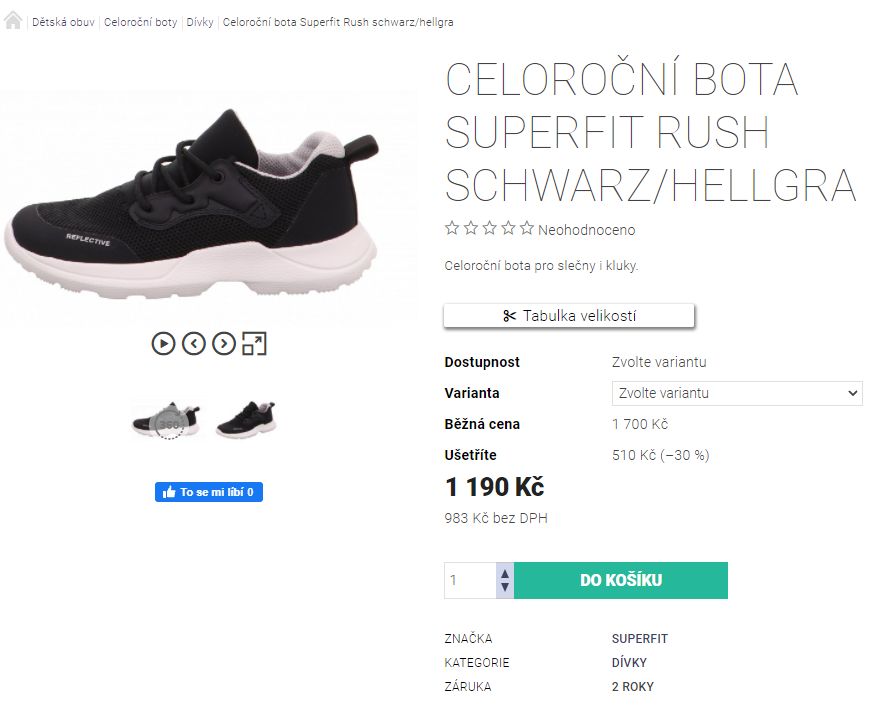Click the SUPERFIT brand link
Image resolution: width=881 pixels, height=712 pixels.
click(640, 639)
